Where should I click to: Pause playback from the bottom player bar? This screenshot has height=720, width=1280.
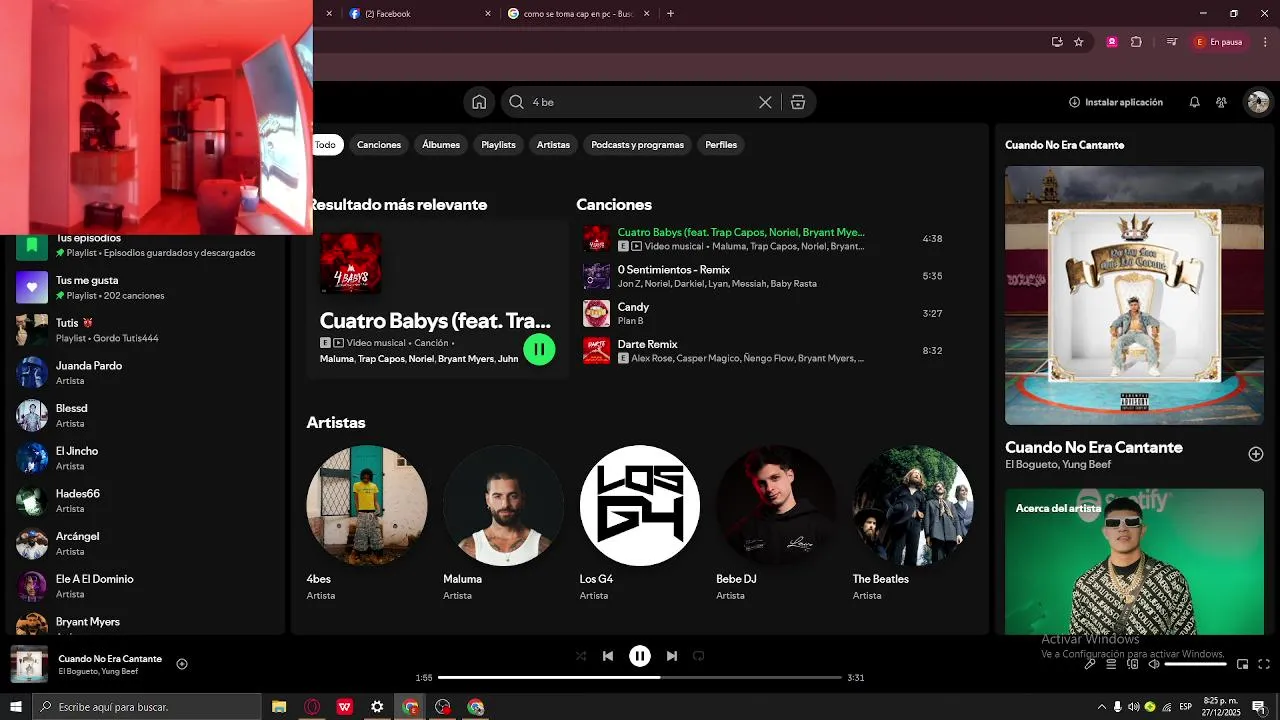coord(640,656)
